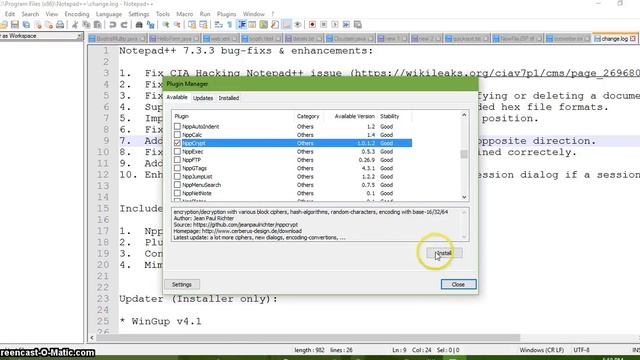The width and height of the screenshot is (640, 360).
Task: Switch to the Installed tab
Action: click(x=229, y=98)
